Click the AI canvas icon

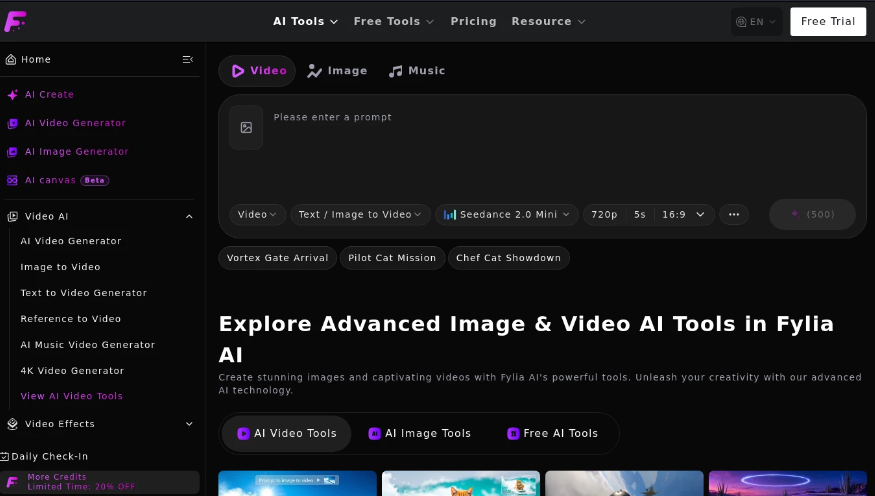[12, 180]
